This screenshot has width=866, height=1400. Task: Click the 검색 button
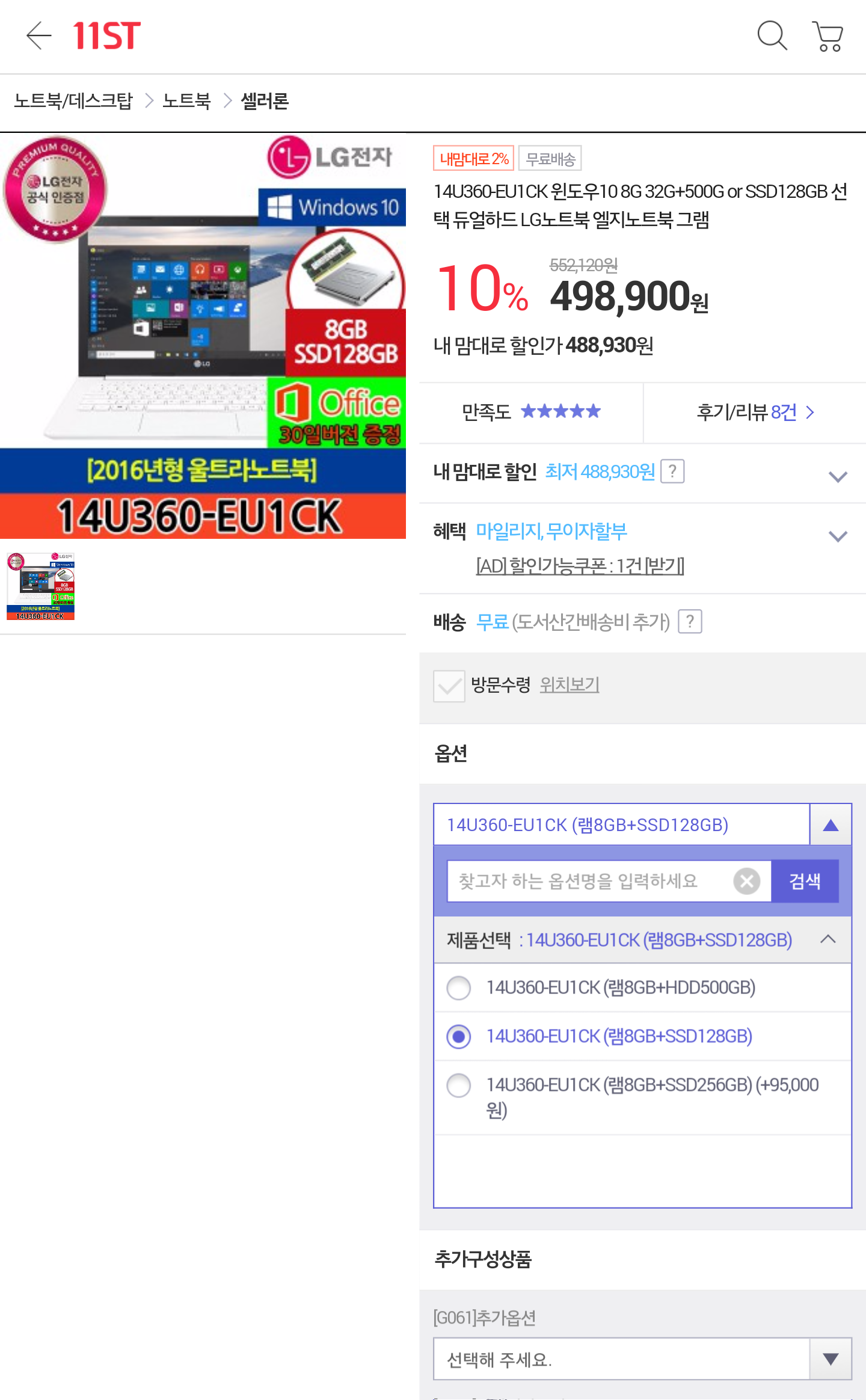coord(805,882)
